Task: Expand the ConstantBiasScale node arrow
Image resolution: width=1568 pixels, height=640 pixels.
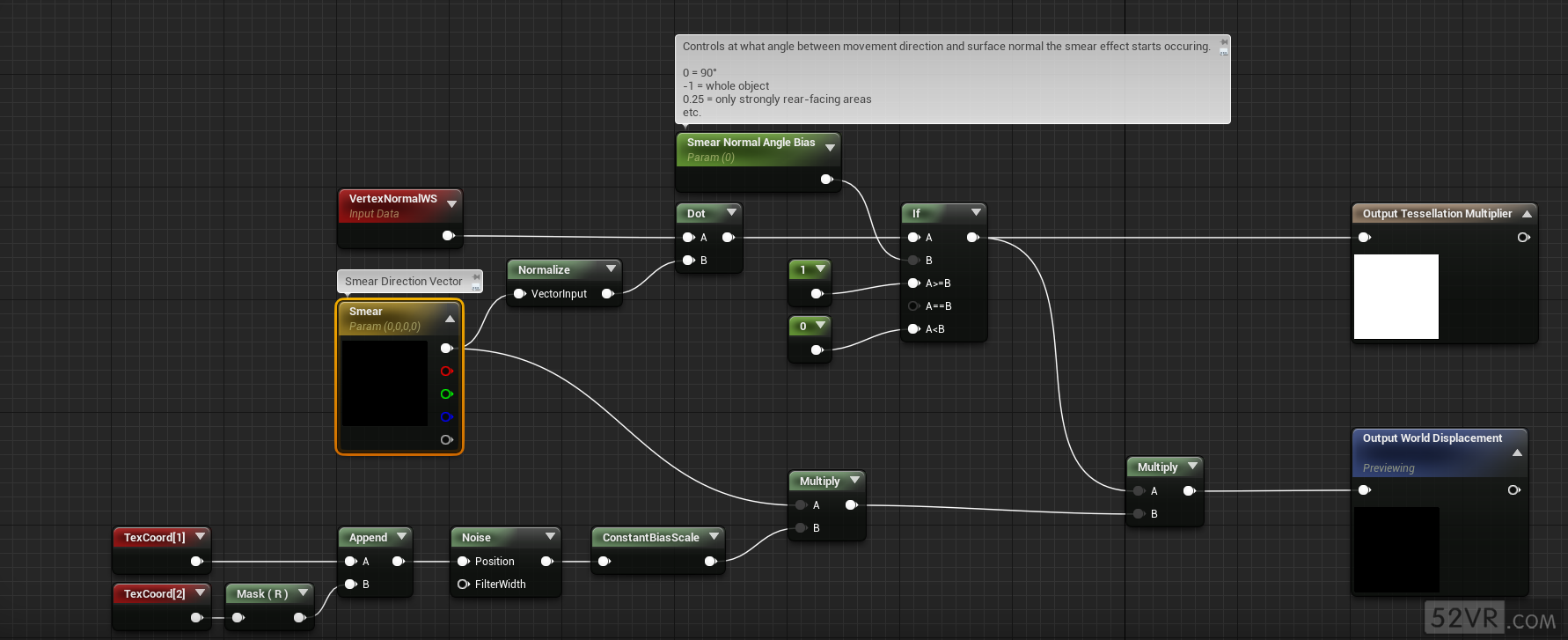Action: (714, 537)
